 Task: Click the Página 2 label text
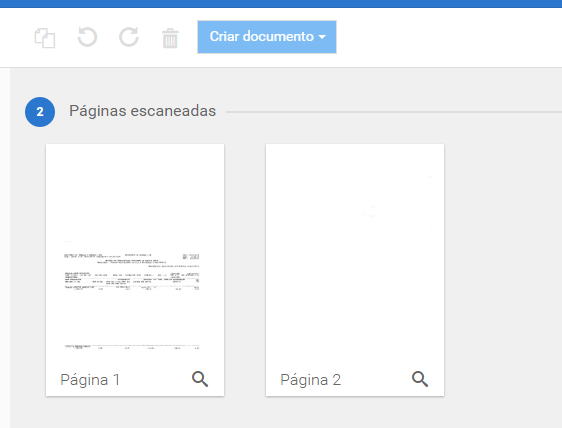coord(310,380)
